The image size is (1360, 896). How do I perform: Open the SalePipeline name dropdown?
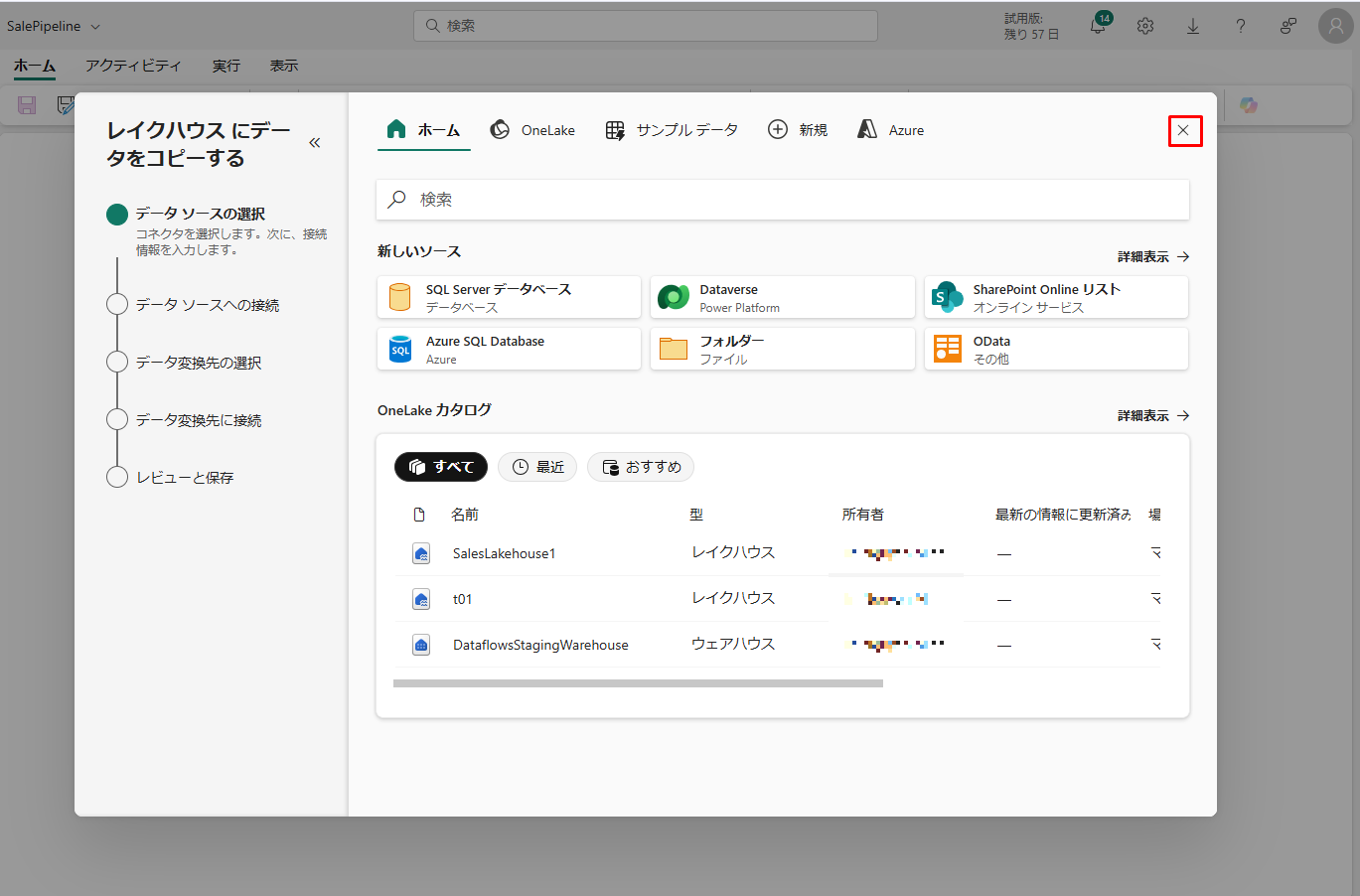pyautogui.click(x=54, y=27)
